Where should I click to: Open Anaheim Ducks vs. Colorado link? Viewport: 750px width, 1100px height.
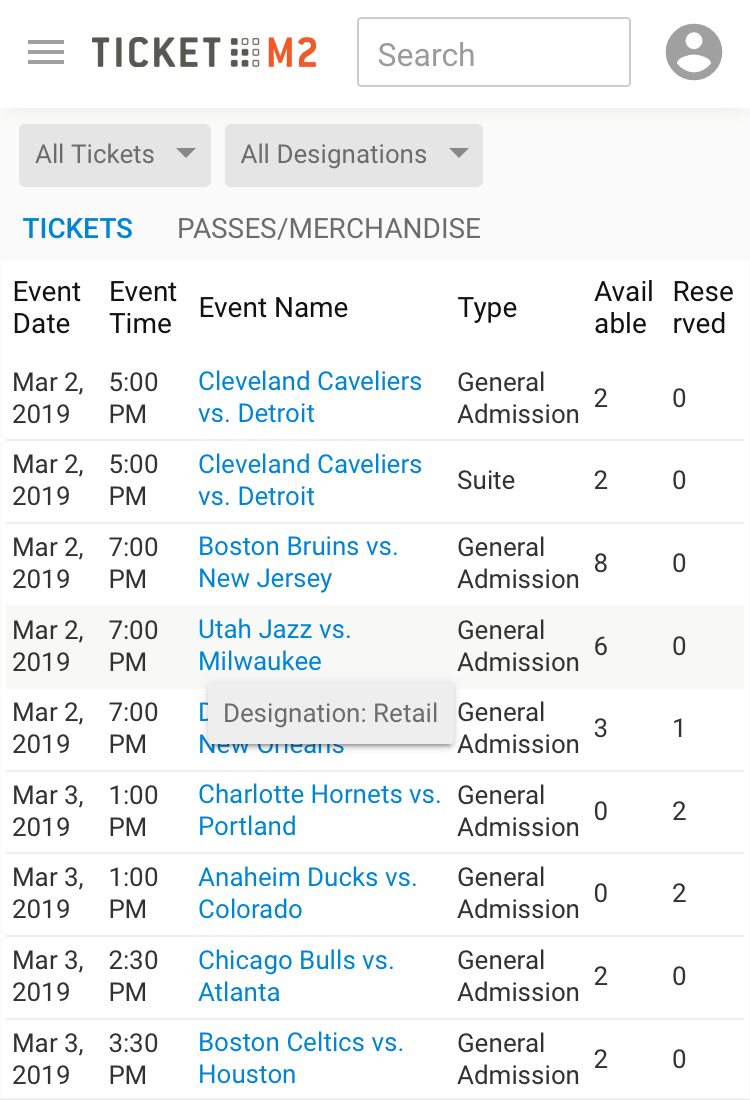tap(307, 892)
